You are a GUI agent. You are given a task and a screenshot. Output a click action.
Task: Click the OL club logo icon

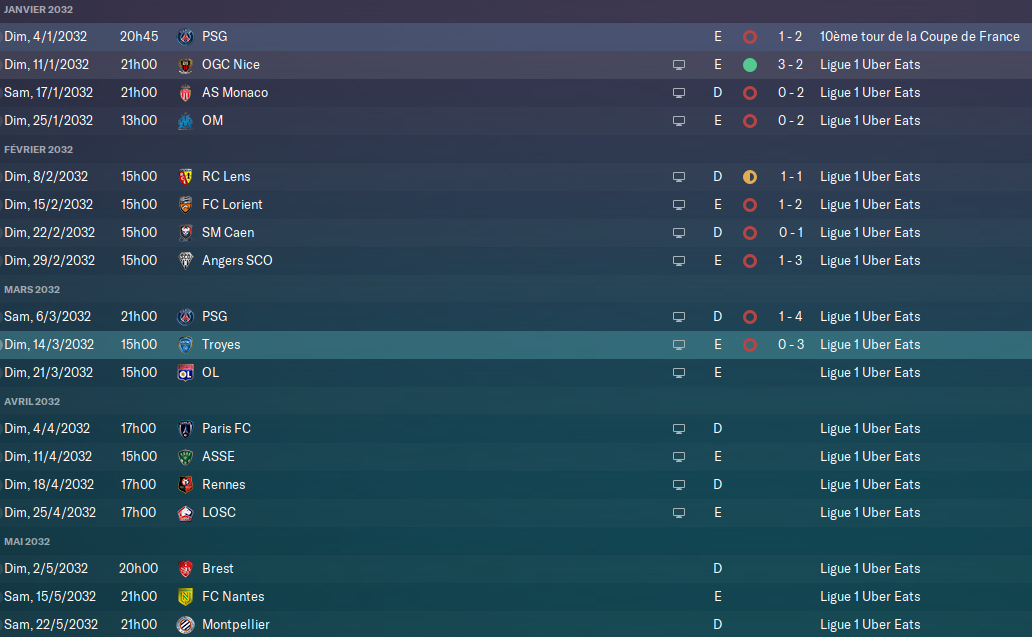coord(184,373)
